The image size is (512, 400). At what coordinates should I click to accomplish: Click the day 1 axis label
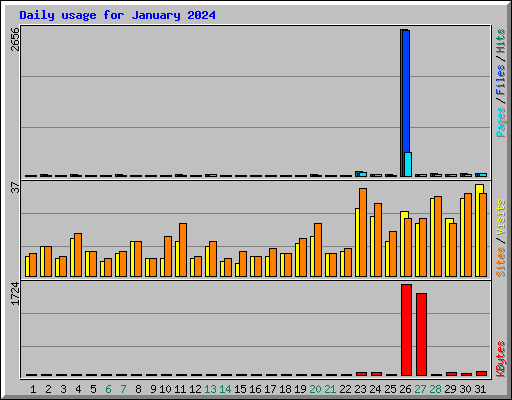point(33,389)
